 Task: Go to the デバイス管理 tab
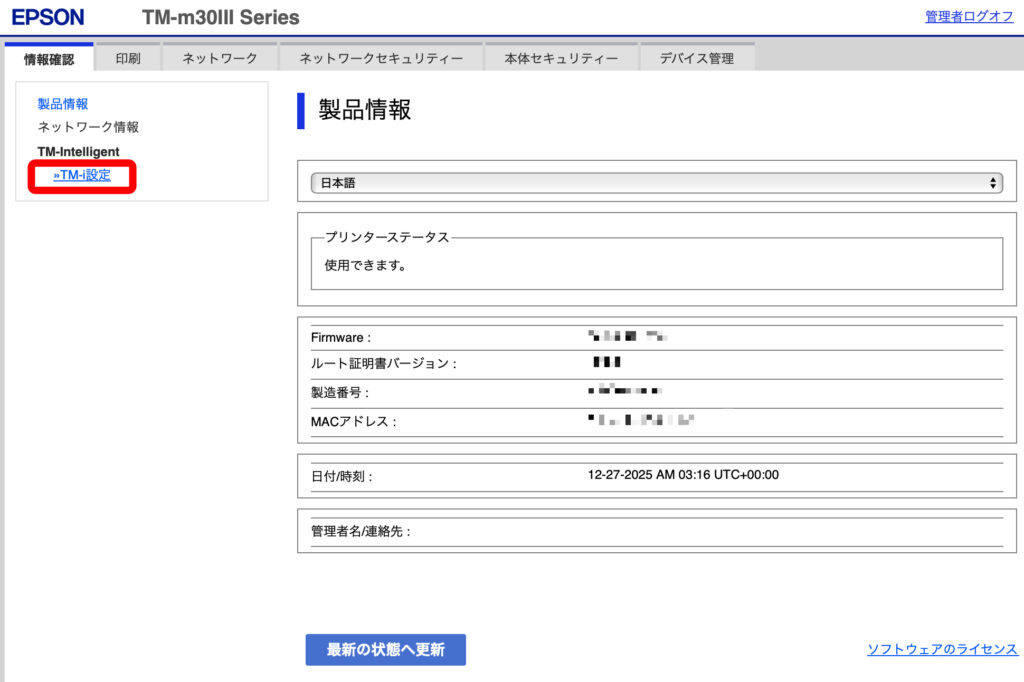pyautogui.click(x=696, y=59)
